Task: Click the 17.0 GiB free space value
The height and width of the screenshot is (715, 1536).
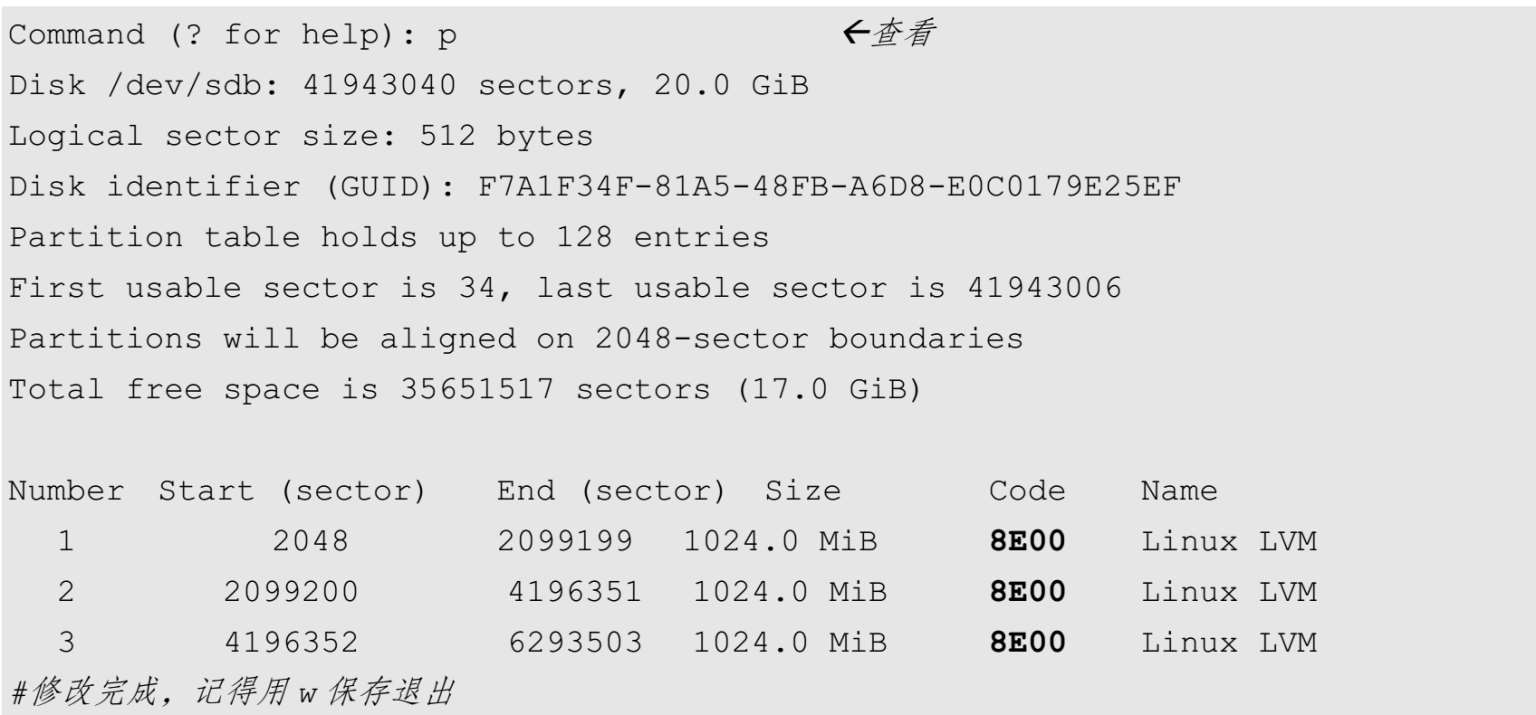Action: [829, 390]
